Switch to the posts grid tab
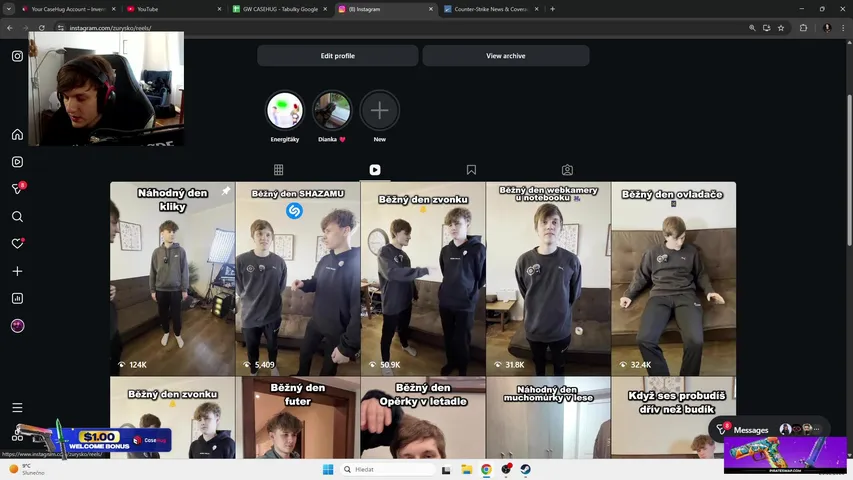The height and width of the screenshot is (480, 853). coord(279,170)
